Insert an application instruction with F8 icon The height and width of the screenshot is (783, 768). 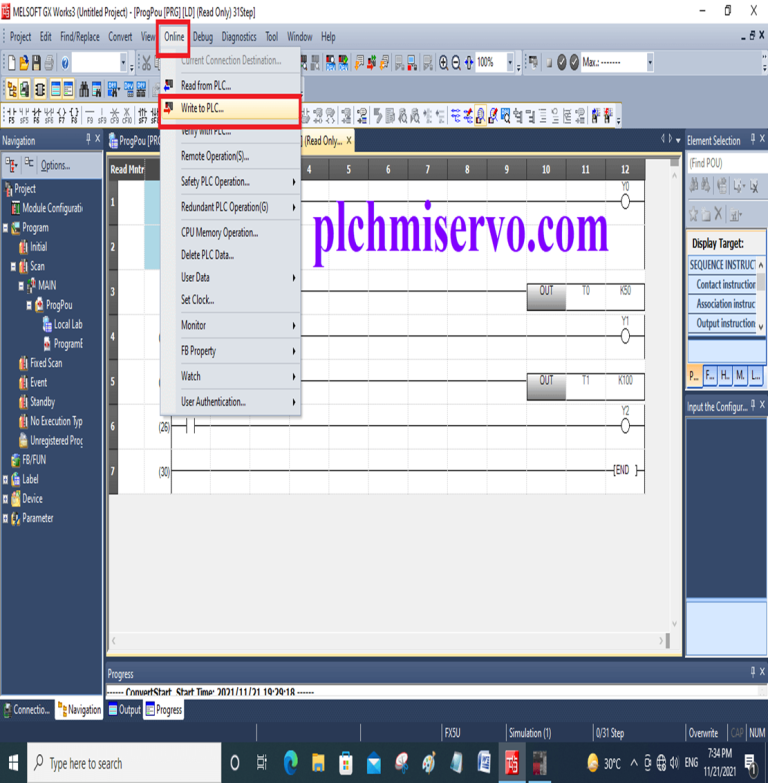tap(74, 115)
